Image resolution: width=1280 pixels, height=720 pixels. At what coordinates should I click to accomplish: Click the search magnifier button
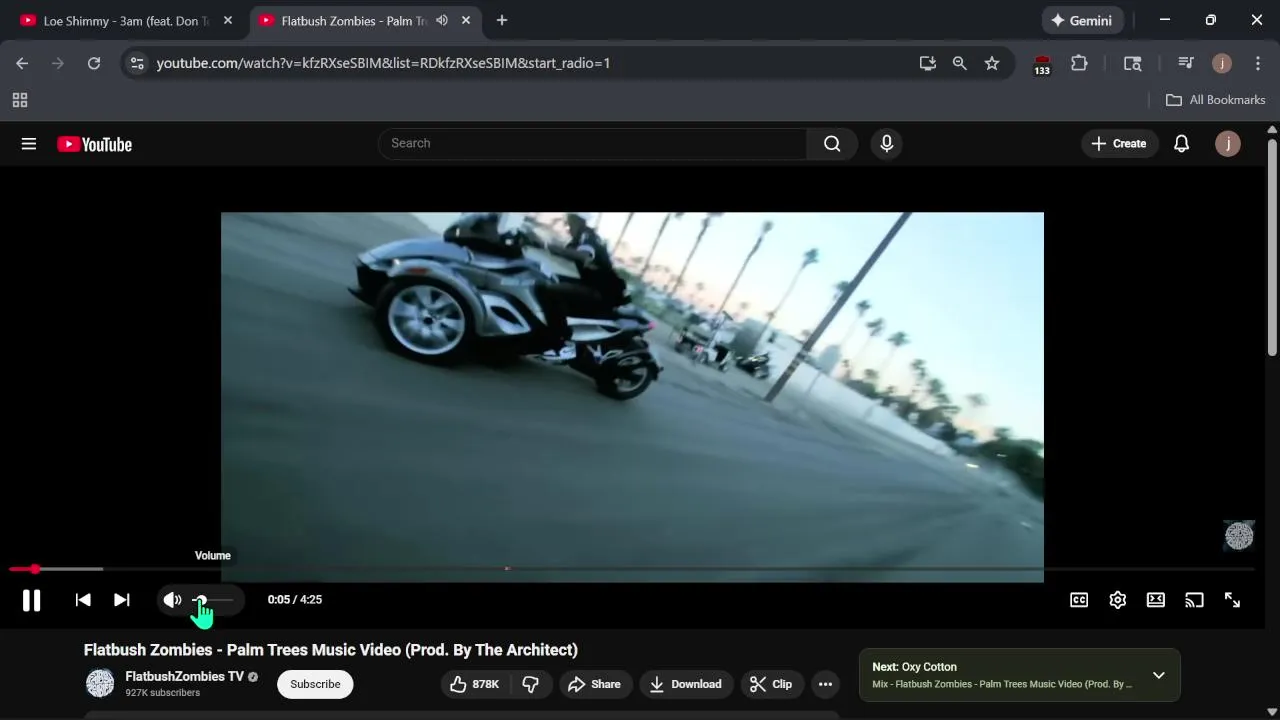pos(832,143)
